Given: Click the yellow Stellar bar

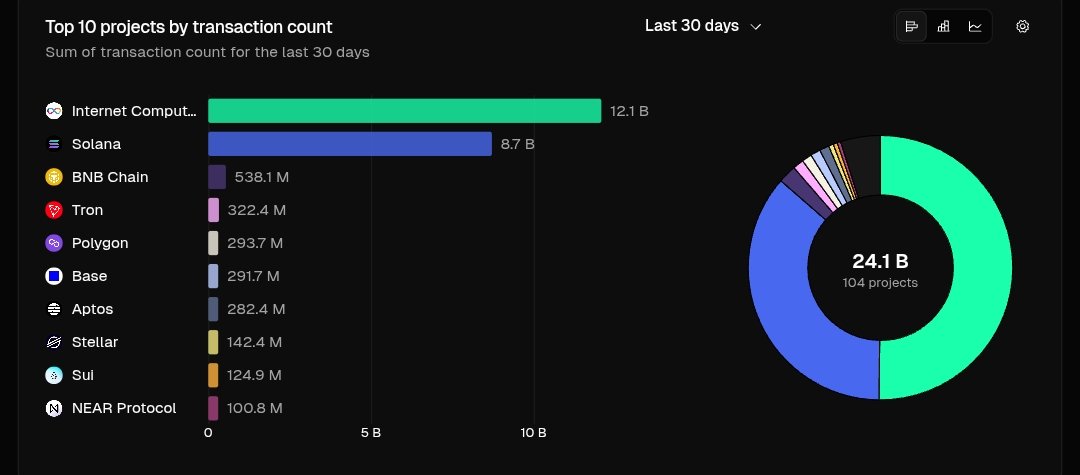Looking at the screenshot, I should click(x=213, y=342).
